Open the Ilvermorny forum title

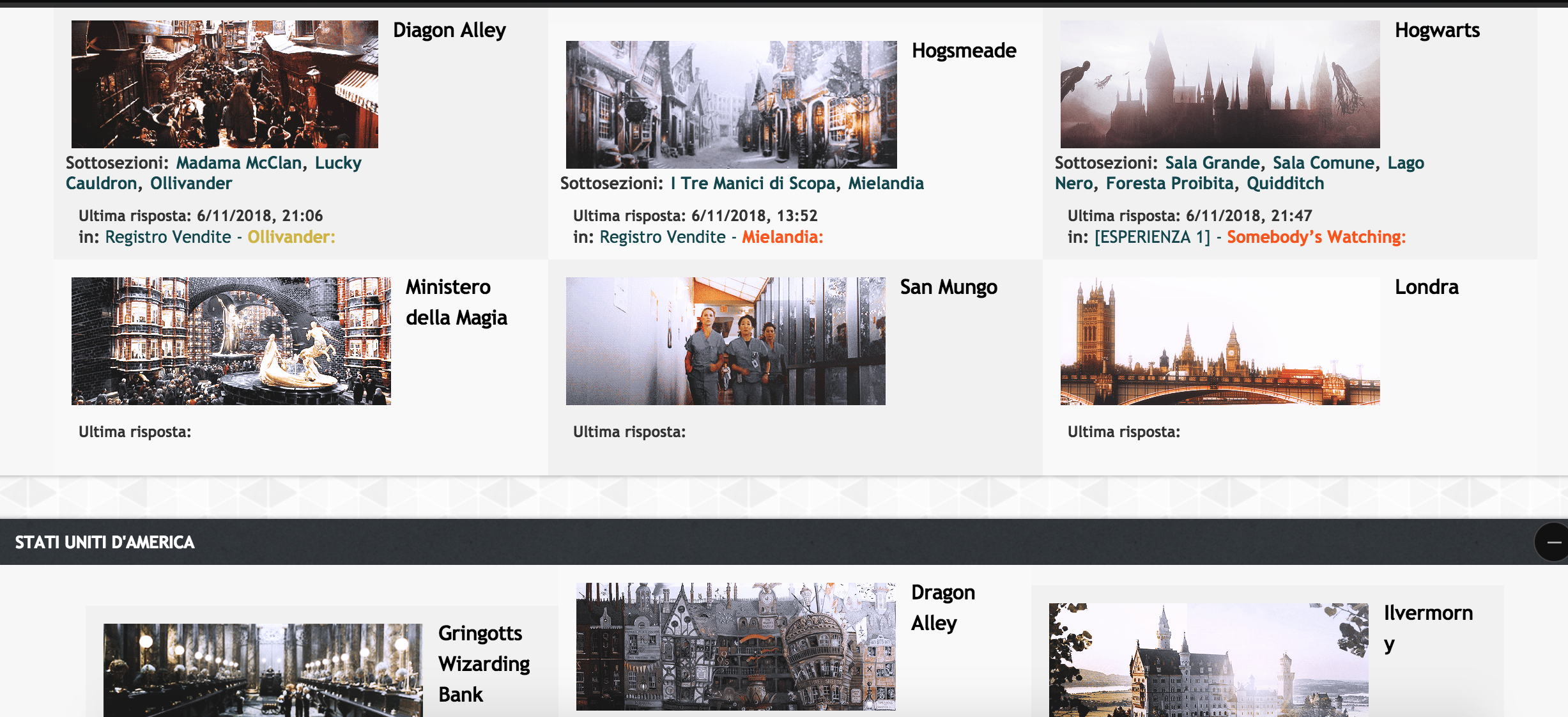point(1428,628)
